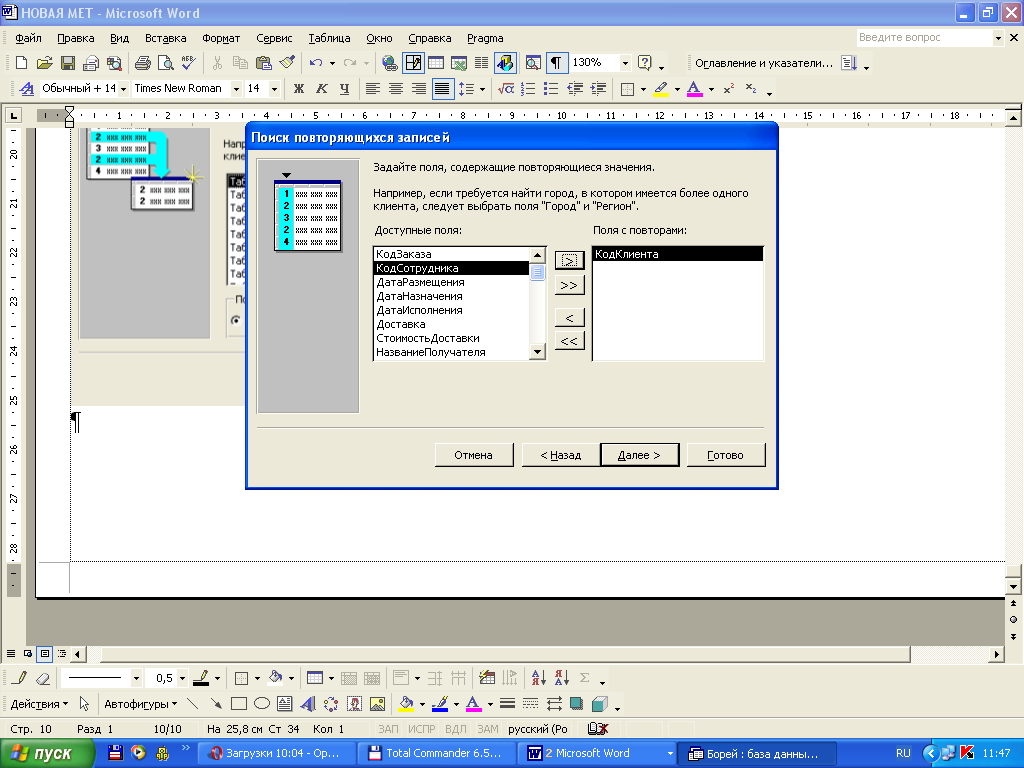Open the Справка menu

point(429,38)
